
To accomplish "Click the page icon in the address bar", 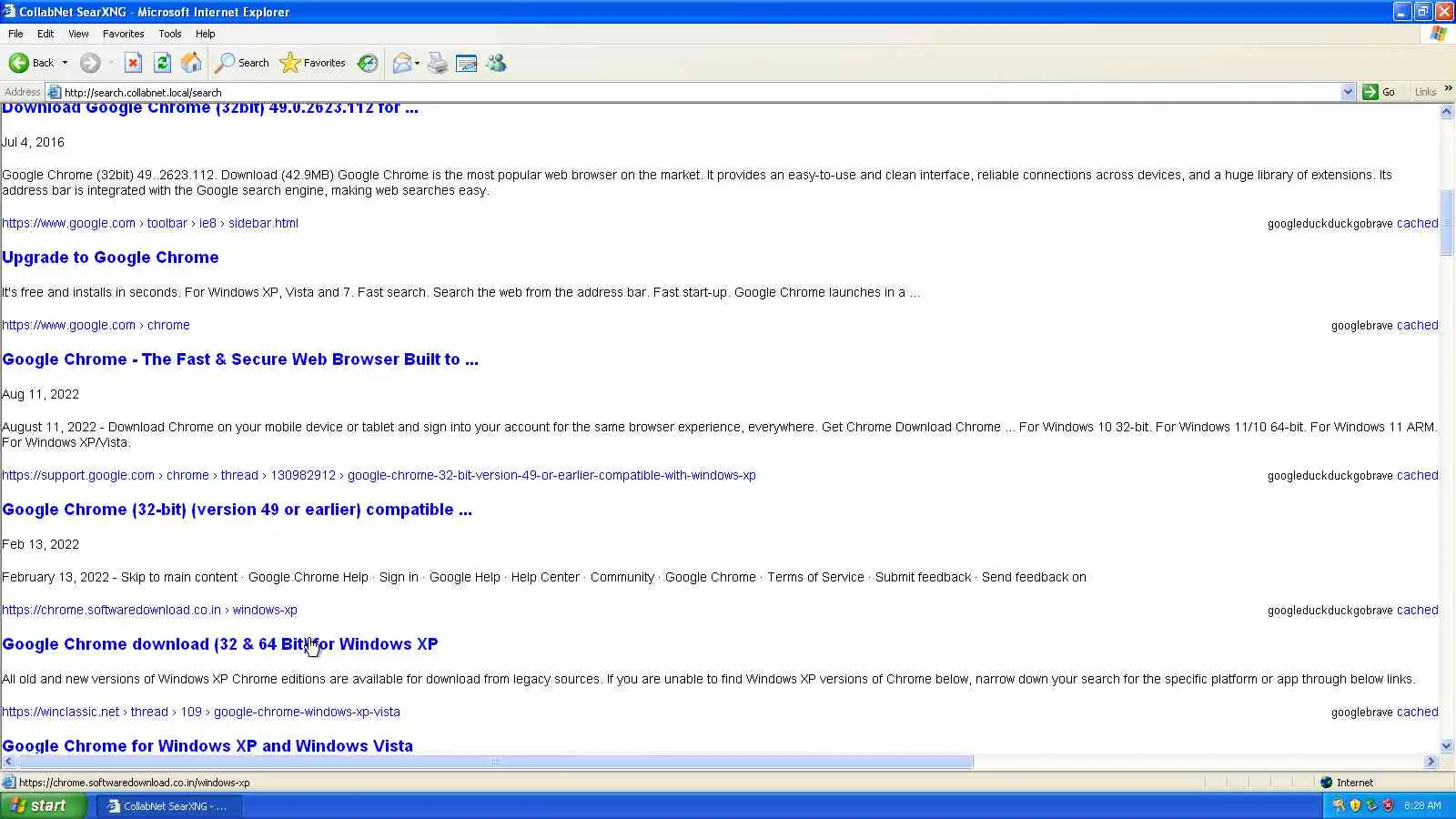I will click(x=55, y=92).
